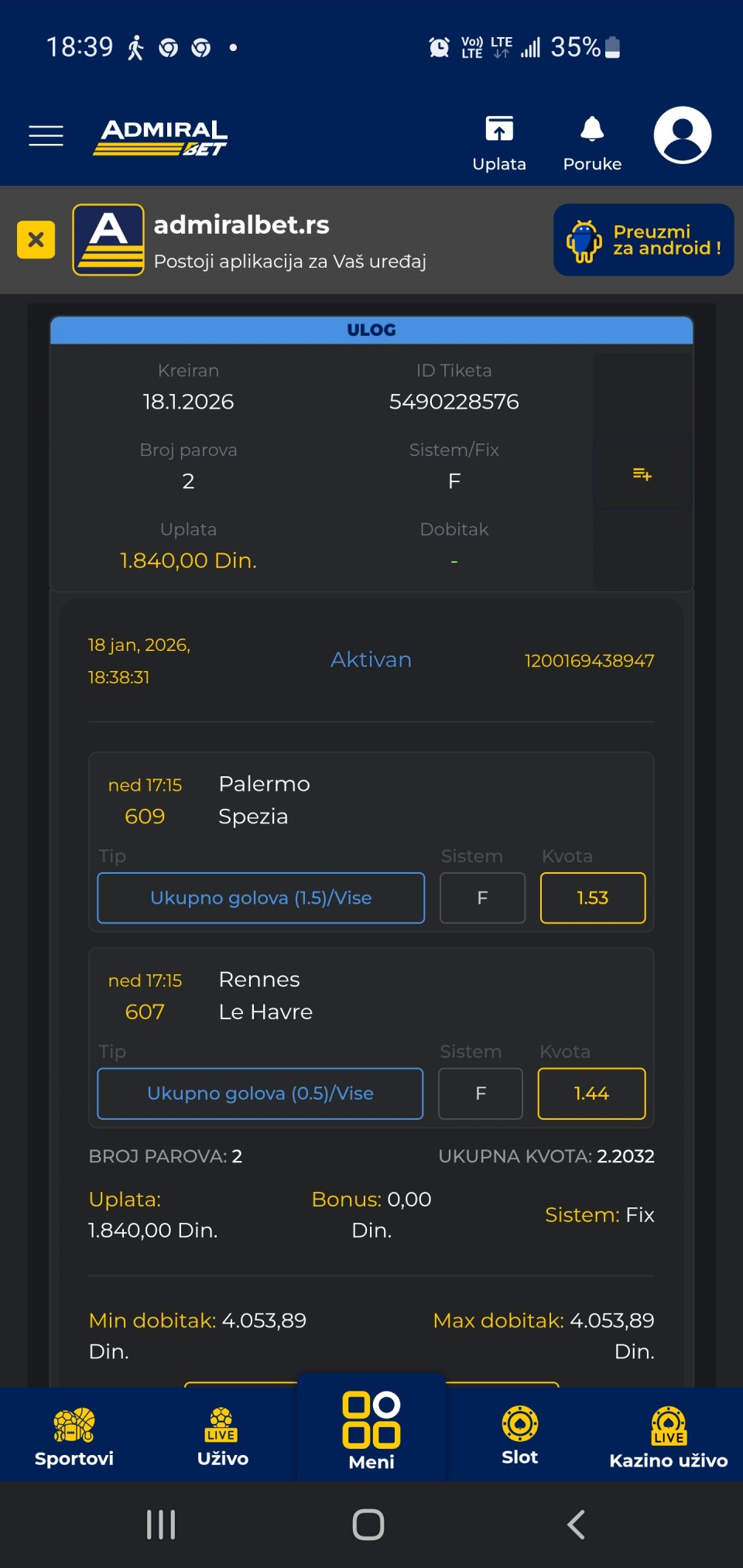This screenshot has width=743, height=1568.
Task: Tap the ticket number 1200169438947
Action: point(589,661)
